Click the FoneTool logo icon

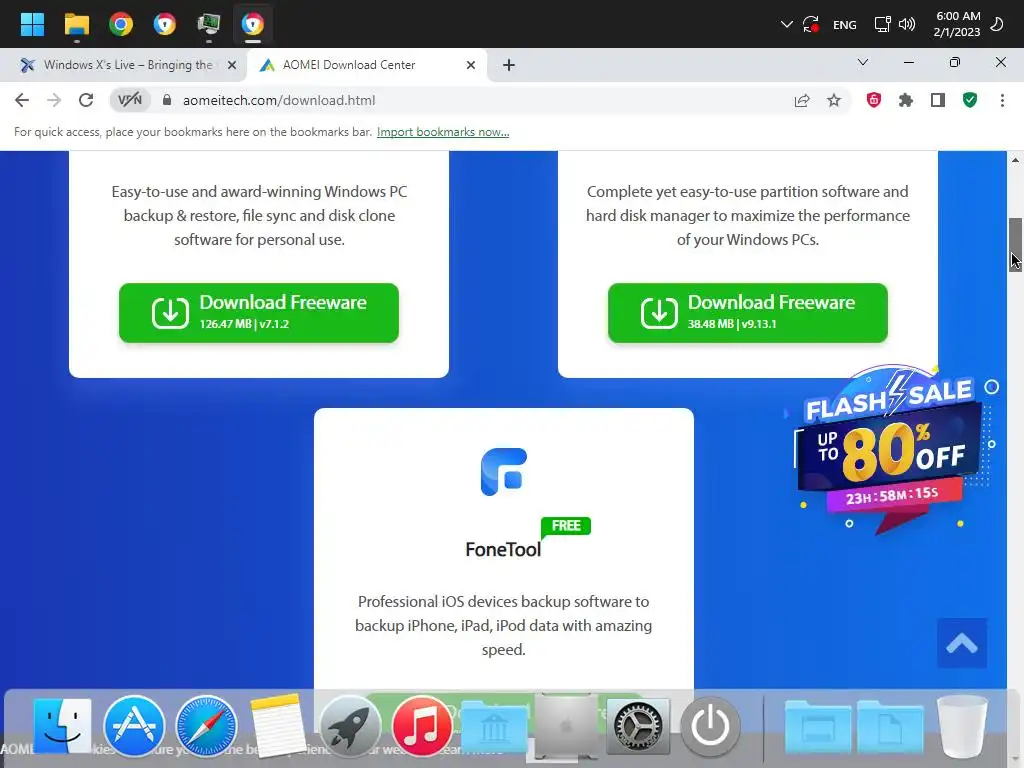pos(504,472)
